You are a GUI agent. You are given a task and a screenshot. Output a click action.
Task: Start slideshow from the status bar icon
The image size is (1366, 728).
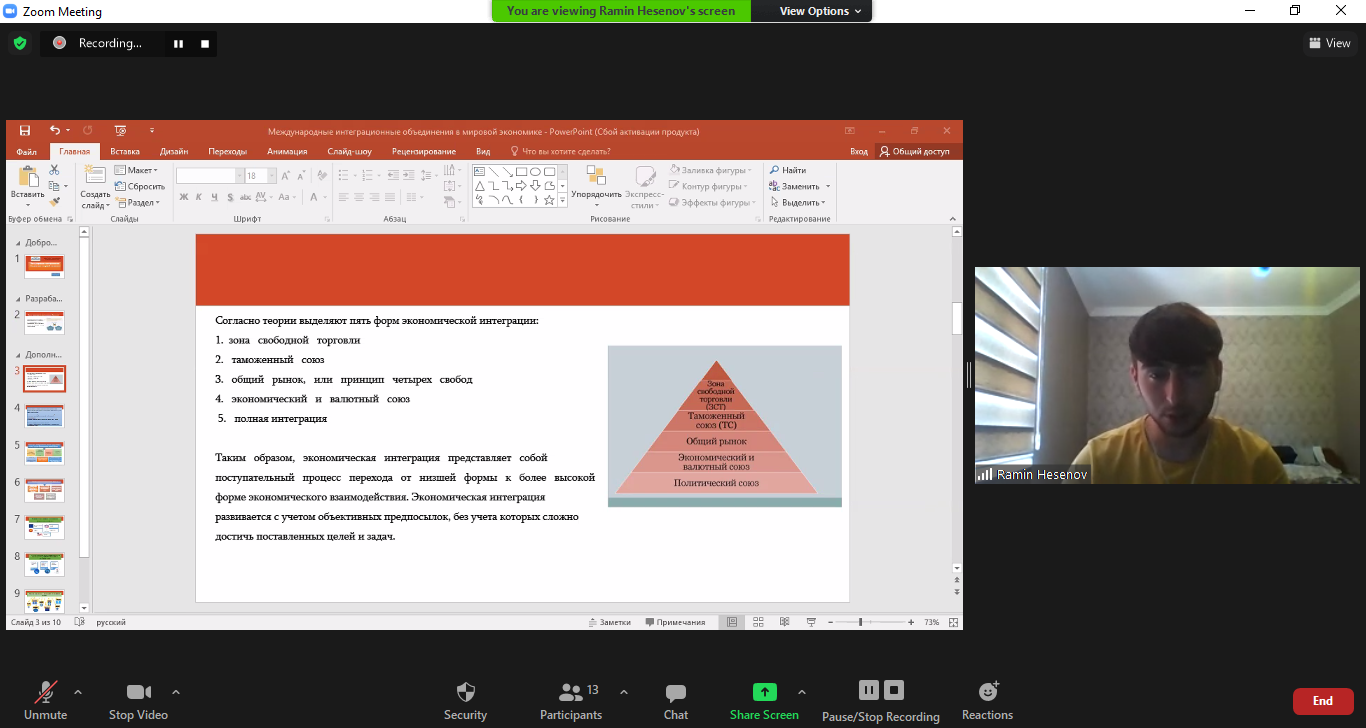click(811, 622)
